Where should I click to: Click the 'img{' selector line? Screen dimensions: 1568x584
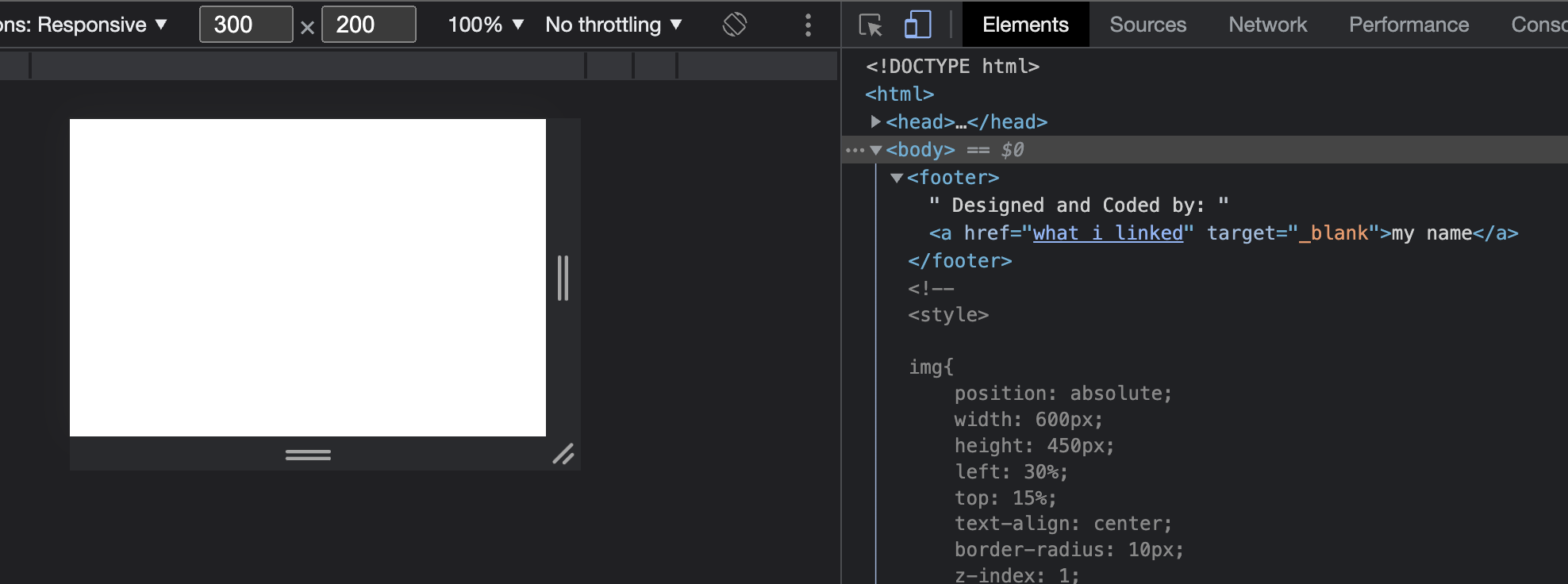click(931, 367)
